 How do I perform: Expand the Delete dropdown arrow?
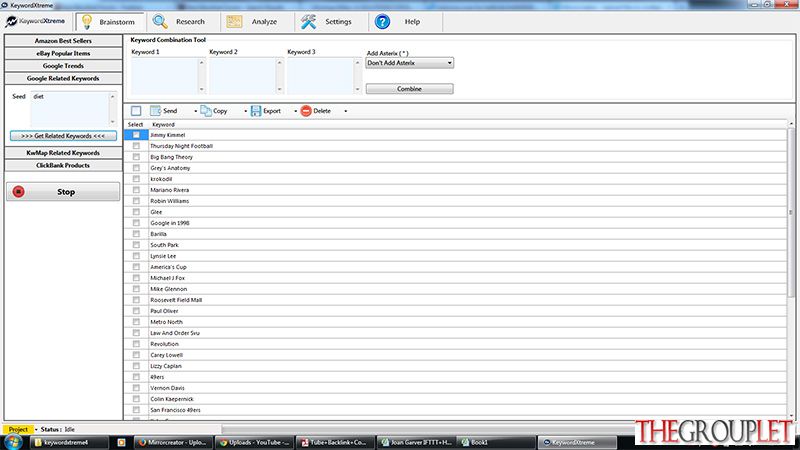[x=345, y=111]
